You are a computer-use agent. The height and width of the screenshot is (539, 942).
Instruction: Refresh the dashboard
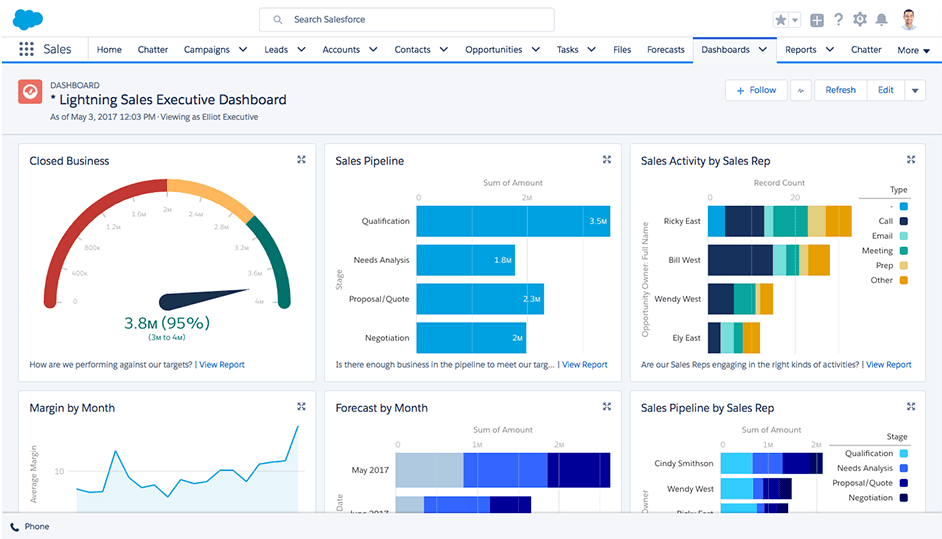(840, 90)
